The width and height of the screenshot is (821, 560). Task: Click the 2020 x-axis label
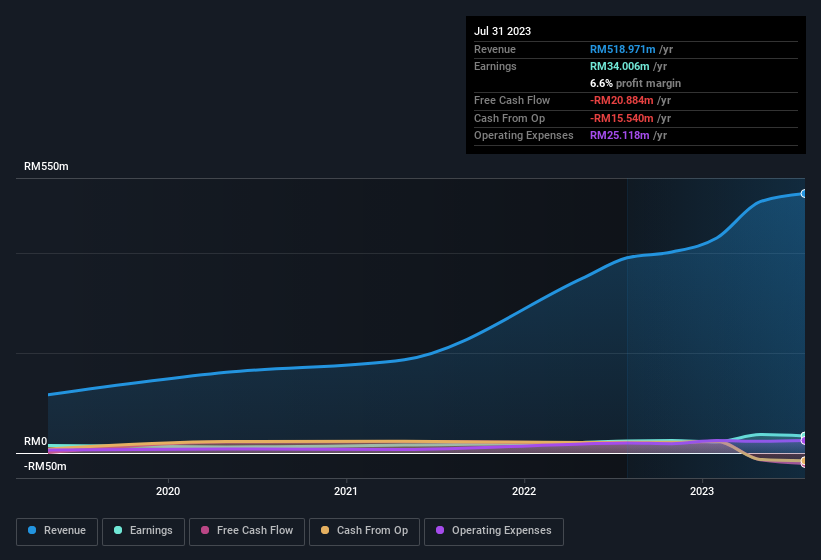[168, 491]
